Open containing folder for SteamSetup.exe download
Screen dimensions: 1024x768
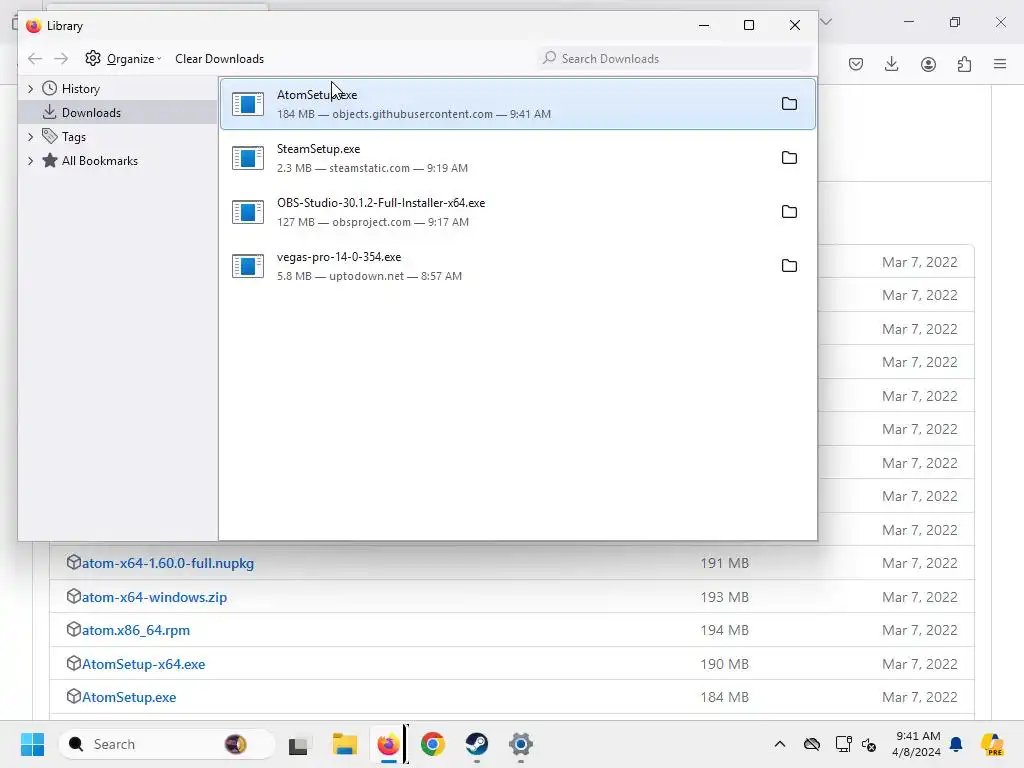pyautogui.click(x=789, y=158)
